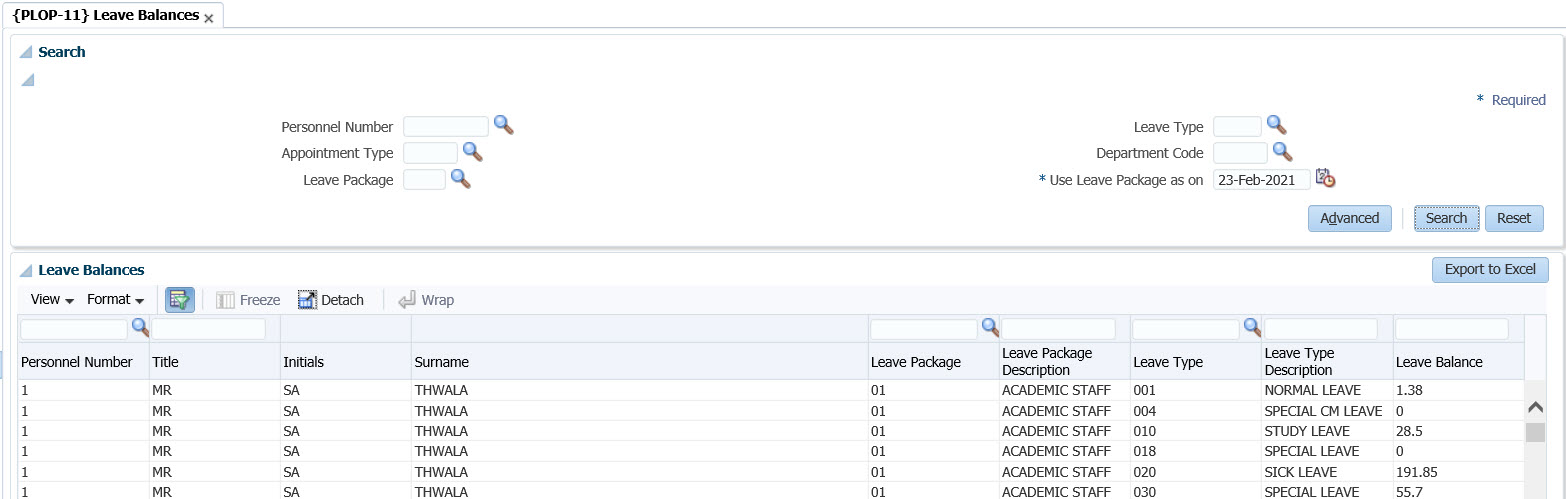Click the Leave Package lookup magnifier
Image resolution: width=1566 pixels, height=499 pixels.
click(460, 179)
